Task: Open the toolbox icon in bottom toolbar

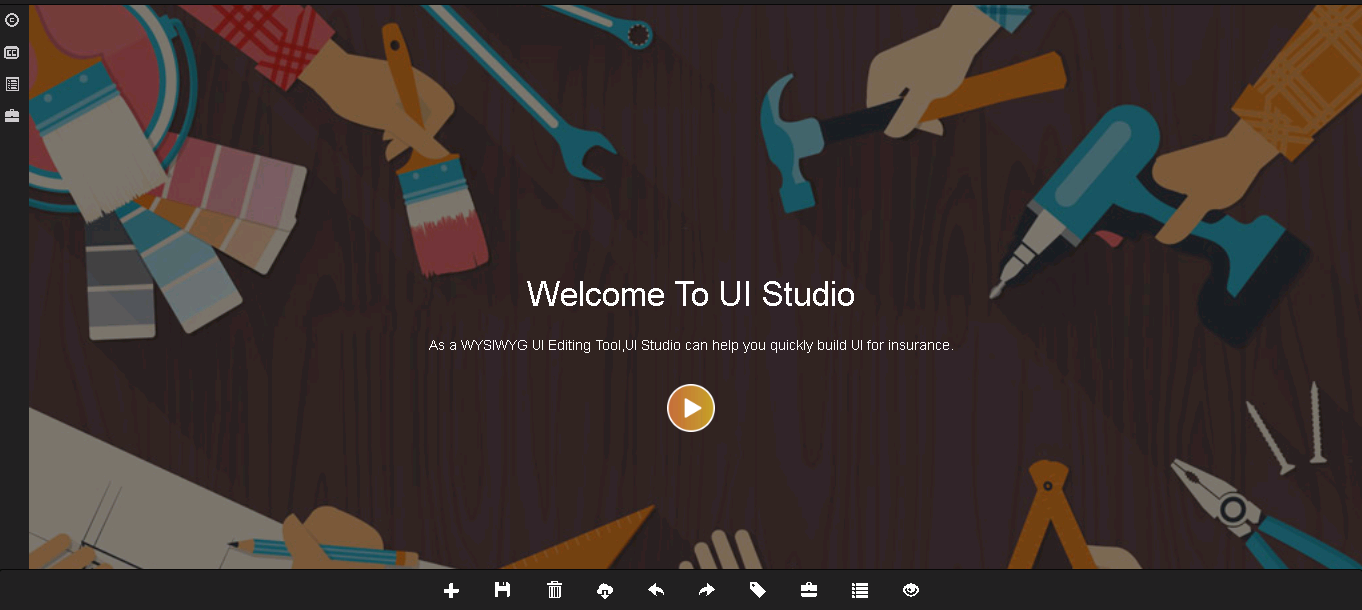Action: [809, 590]
